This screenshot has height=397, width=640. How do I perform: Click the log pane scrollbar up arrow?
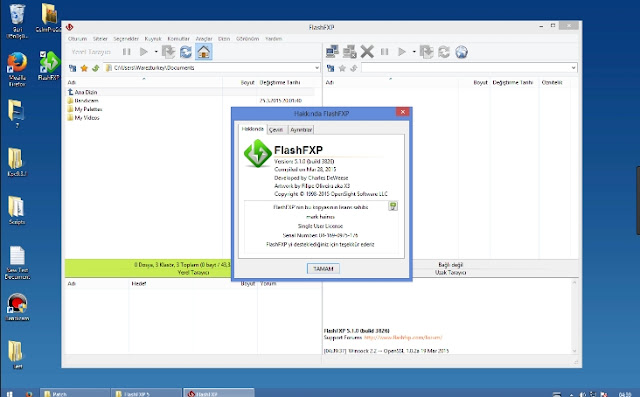pos(574,282)
